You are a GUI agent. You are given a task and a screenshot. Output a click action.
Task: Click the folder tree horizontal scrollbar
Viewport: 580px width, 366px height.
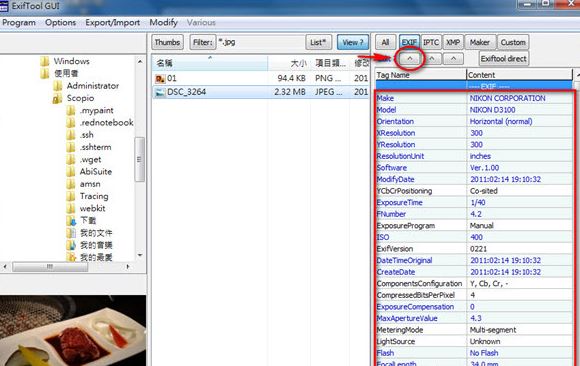67,266
